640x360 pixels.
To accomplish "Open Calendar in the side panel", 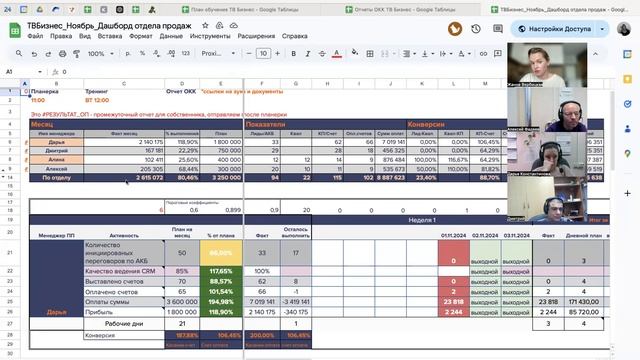I will [627, 54].
